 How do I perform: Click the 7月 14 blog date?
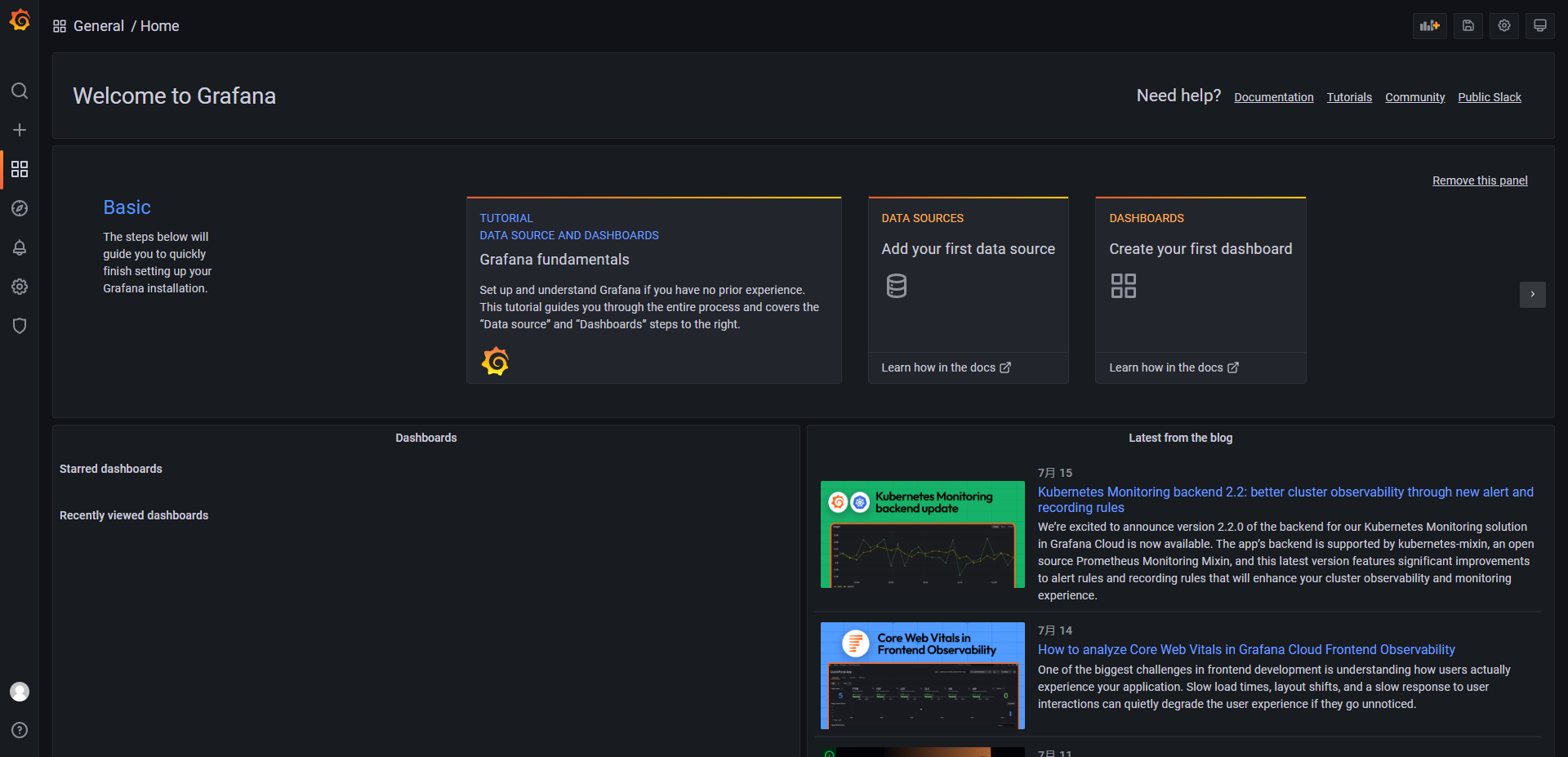pyautogui.click(x=1055, y=630)
